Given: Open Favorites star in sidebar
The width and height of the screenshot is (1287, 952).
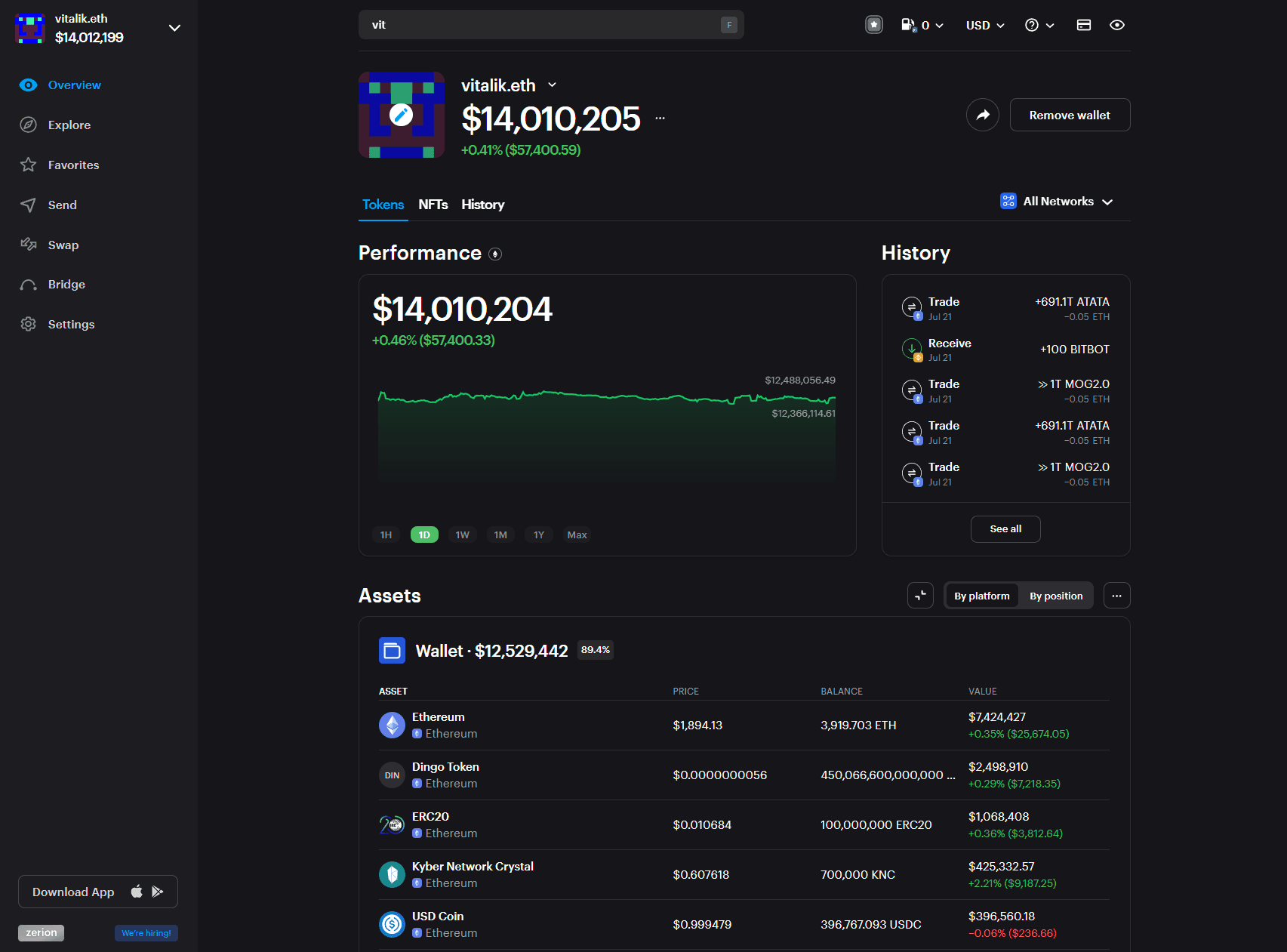Looking at the screenshot, I should tap(60, 165).
